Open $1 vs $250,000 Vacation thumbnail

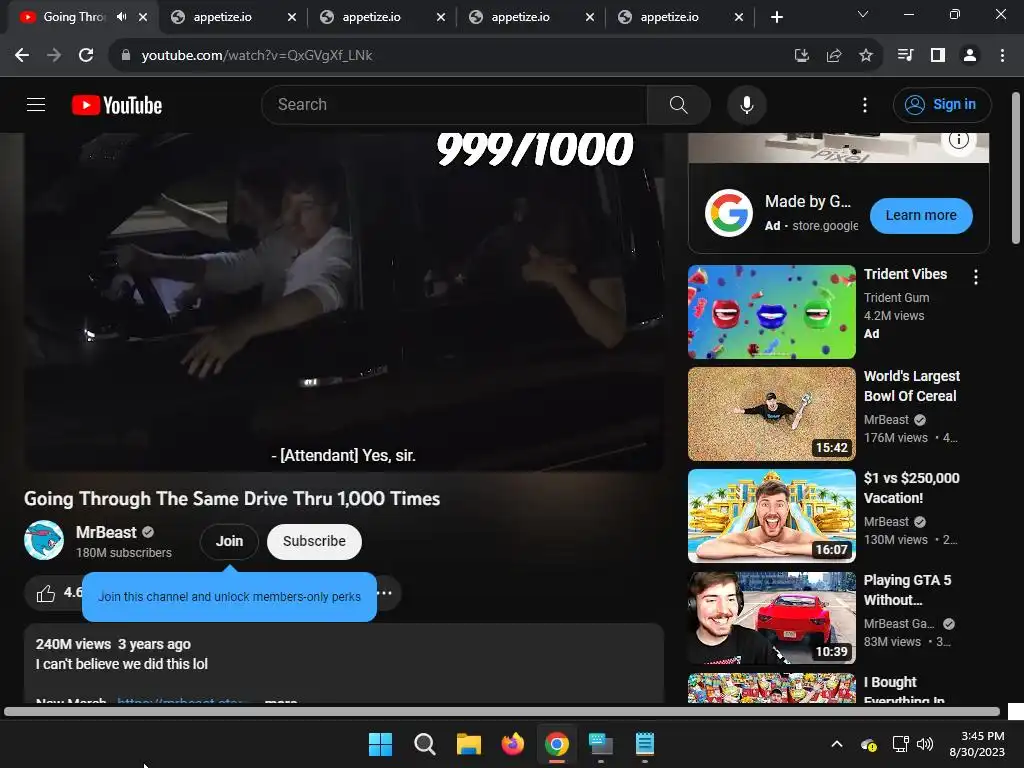point(771,515)
